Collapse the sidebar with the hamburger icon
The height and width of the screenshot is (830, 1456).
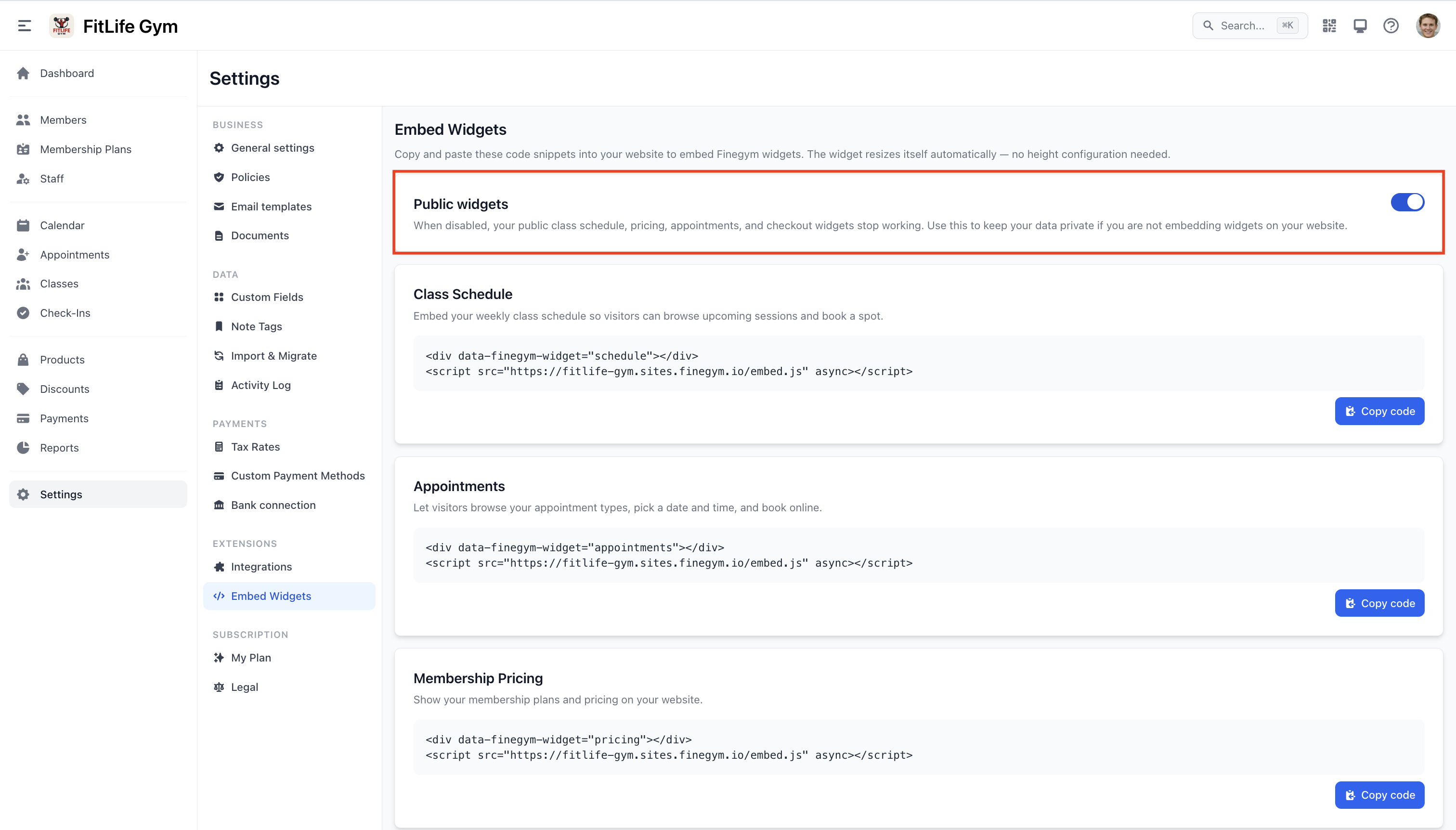[24, 26]
